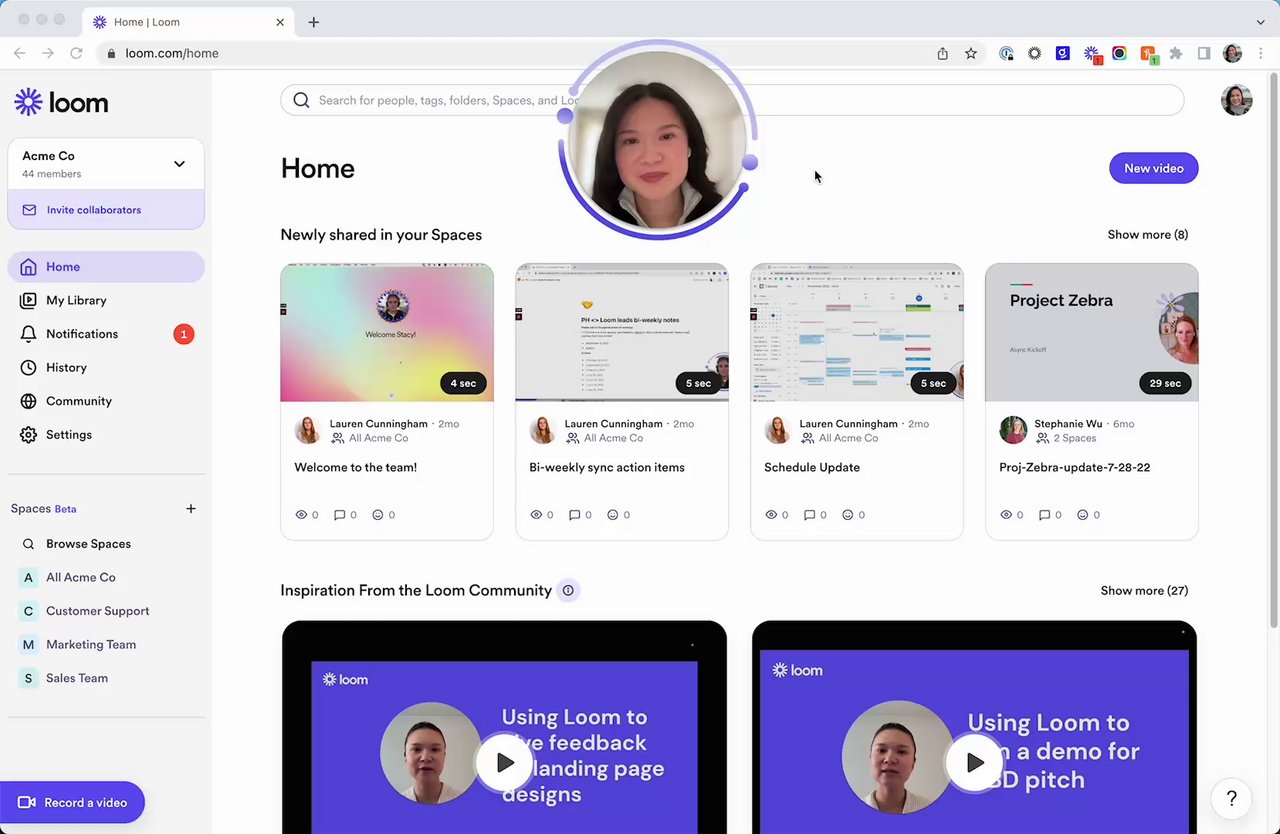Click comments icon on Schedule Update card
This screenshot has height=834, width=1280.
click(809, 515)
